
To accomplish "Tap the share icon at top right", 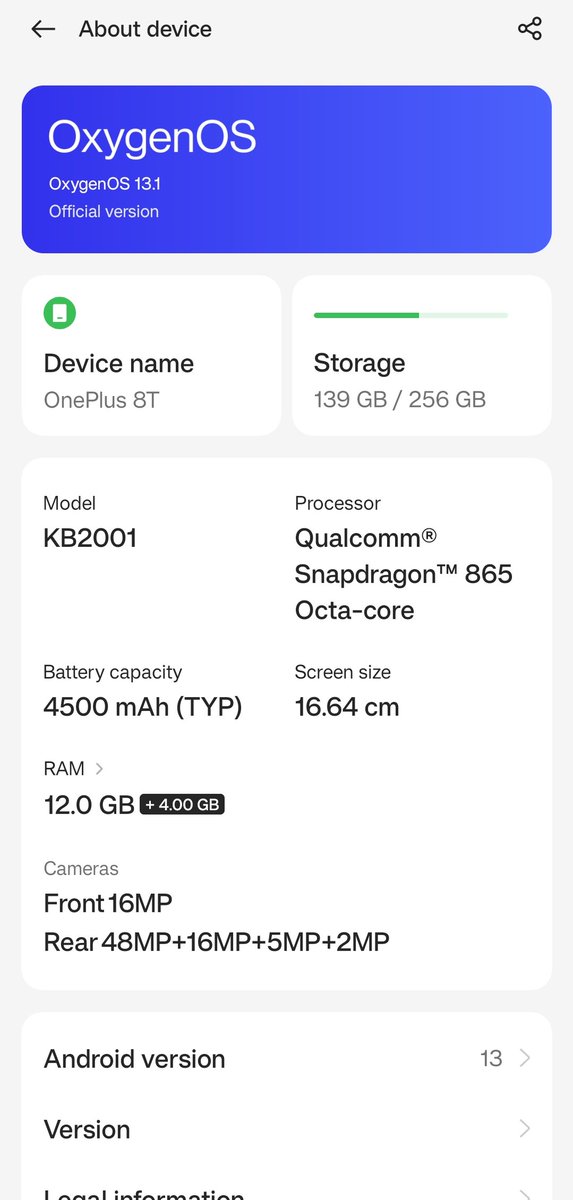I will tap(530, 29).
